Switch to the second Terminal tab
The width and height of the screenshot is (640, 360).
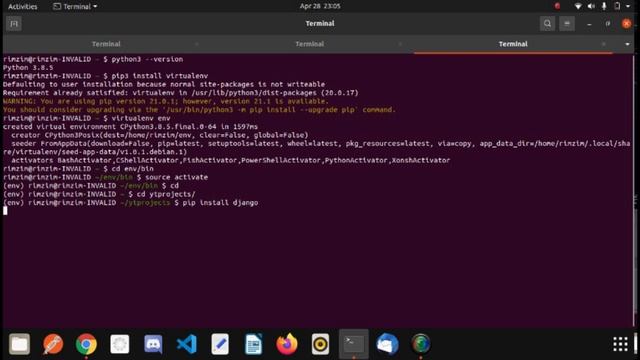(x=309, y=44)
